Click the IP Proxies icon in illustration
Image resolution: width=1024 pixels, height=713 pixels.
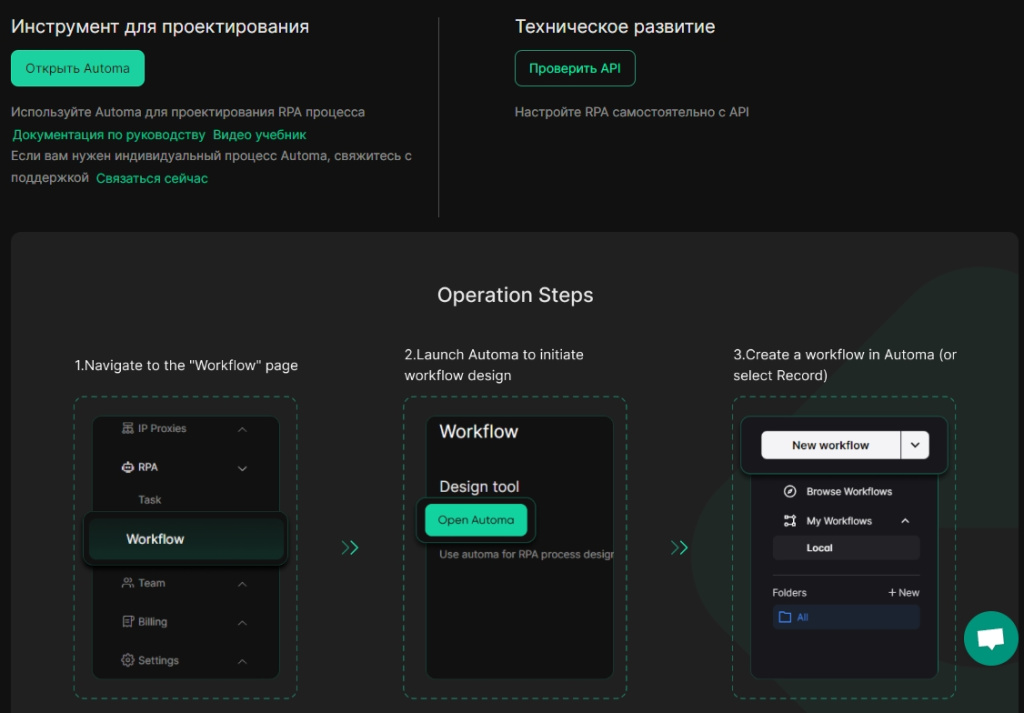(128, 428)
